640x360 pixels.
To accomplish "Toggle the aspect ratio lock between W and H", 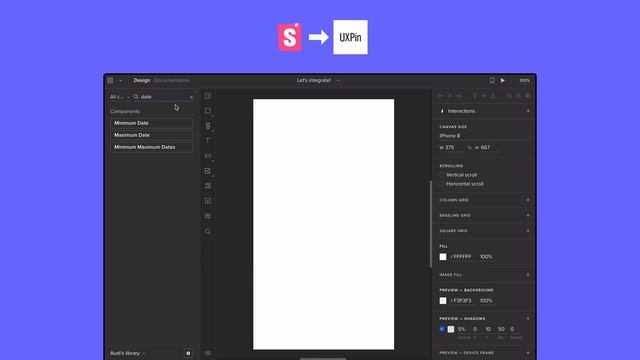I will pos(469,148).
